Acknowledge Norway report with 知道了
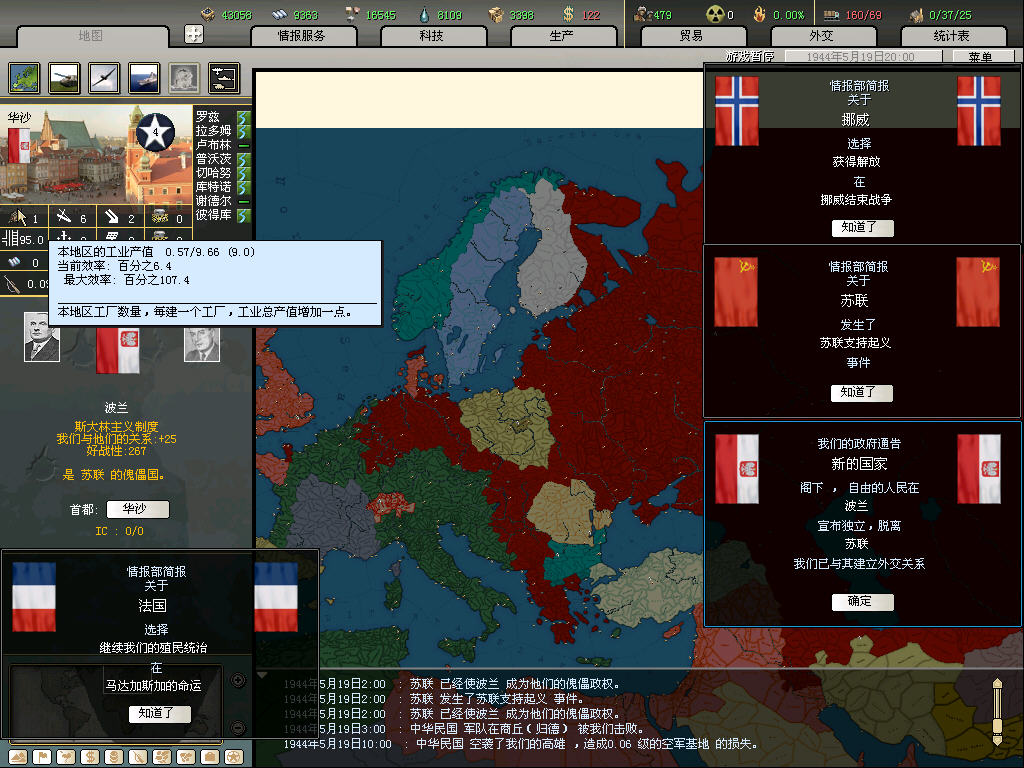The image size is (1024, 768). 862,227
